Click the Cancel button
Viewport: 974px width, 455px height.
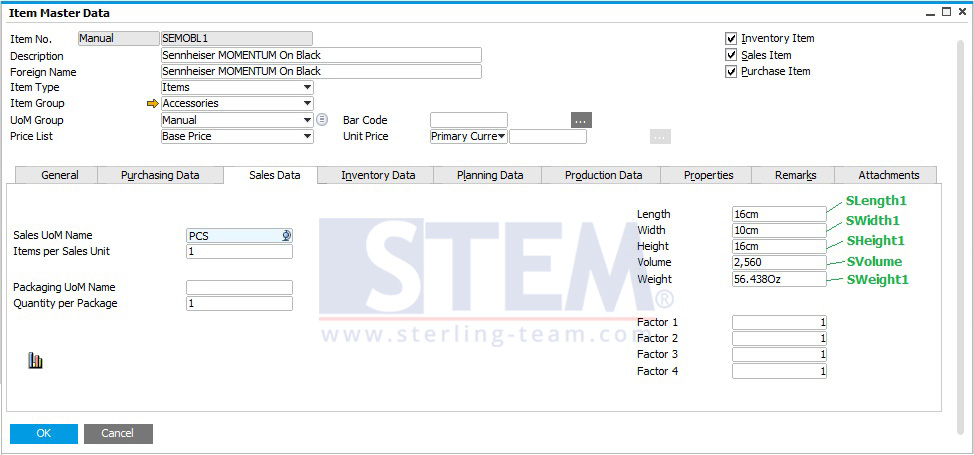click(118, 433)
